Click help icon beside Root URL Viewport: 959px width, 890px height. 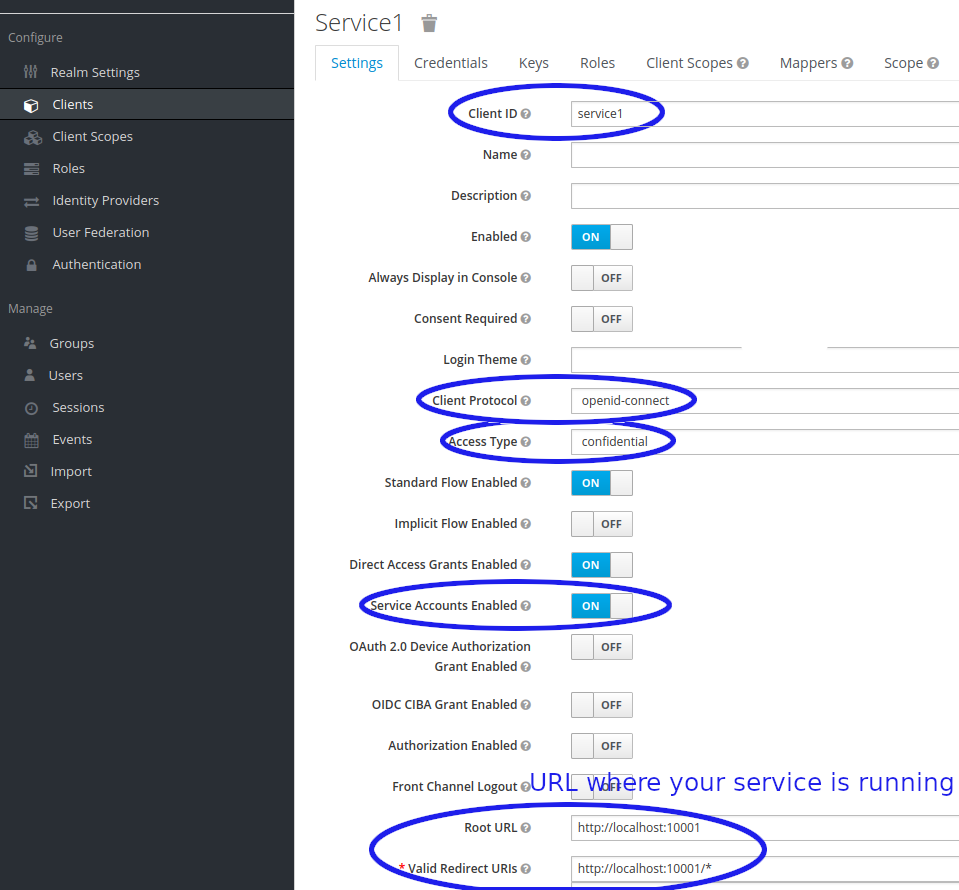tap(525, 828)
